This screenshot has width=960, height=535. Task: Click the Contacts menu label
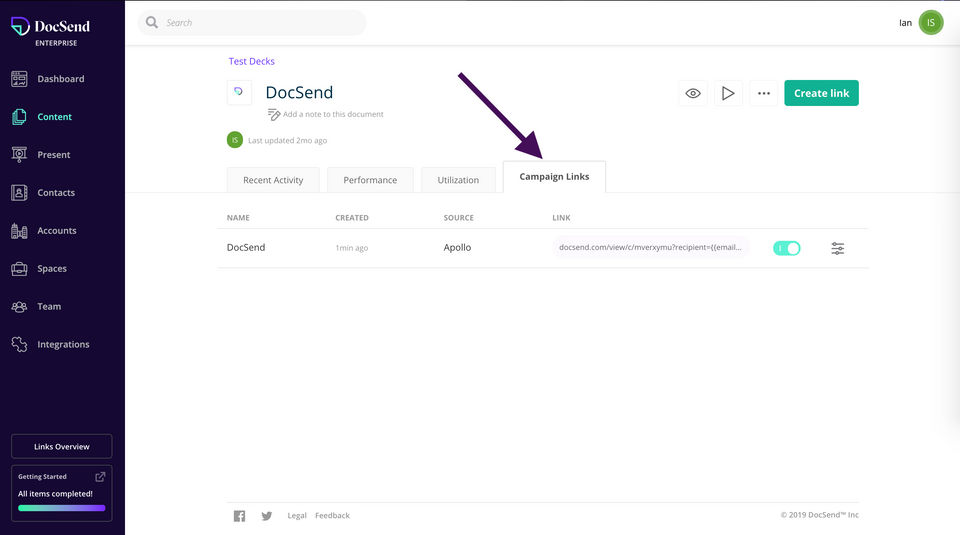56,192
